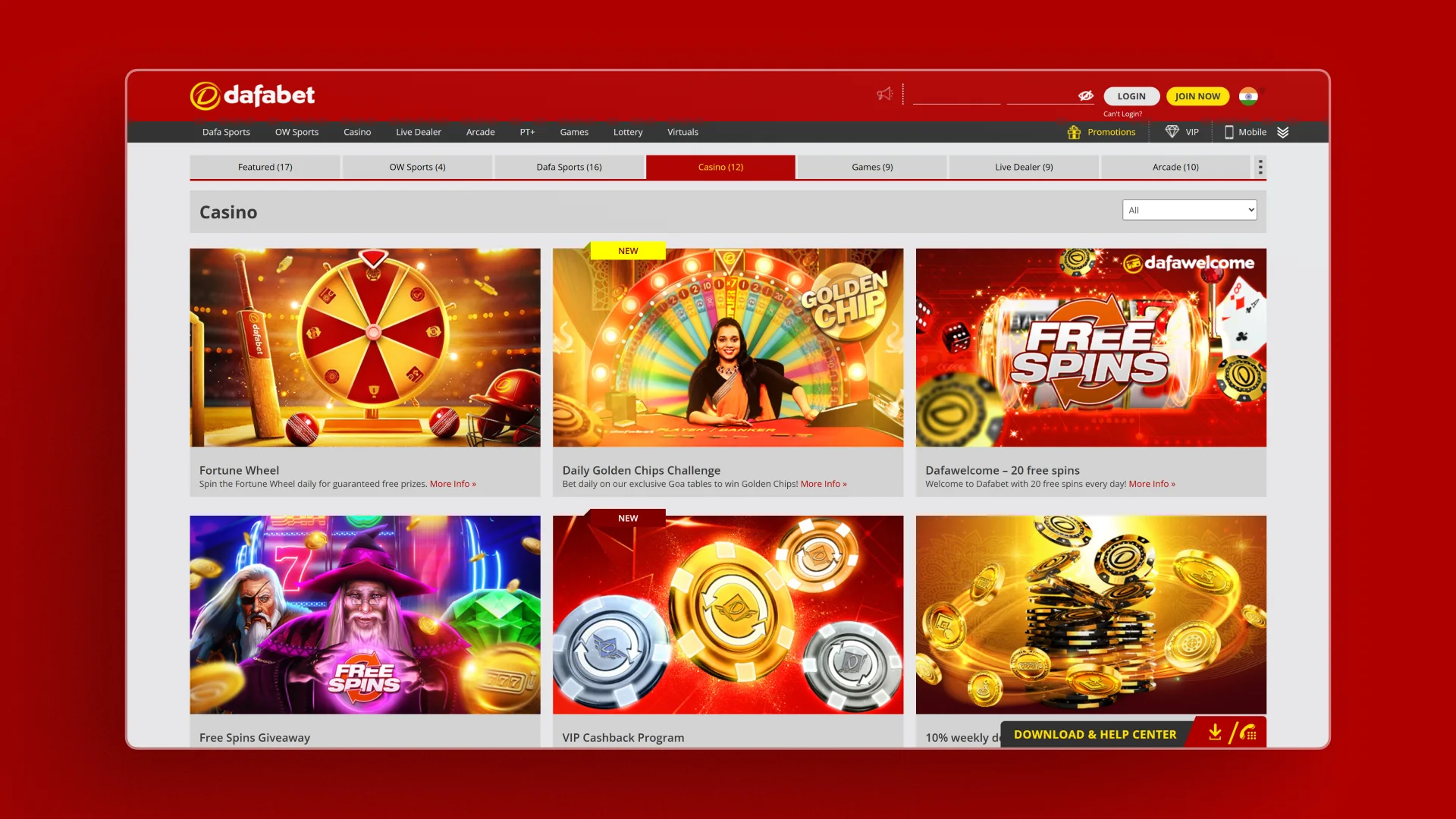Image resolution: width=1456 pixels, height=819 pixels.
Task: Click More Info under Daily Golden Chips
Action: coord(824,484)
